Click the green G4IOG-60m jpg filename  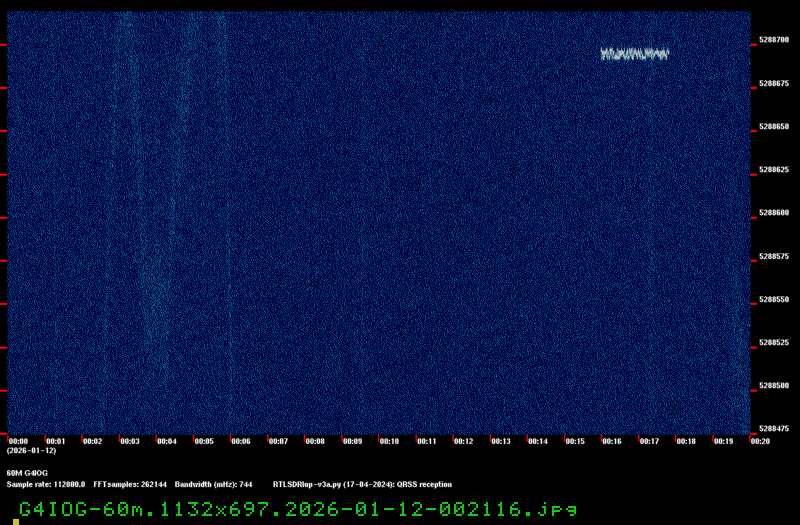click(x=298, y=509)
